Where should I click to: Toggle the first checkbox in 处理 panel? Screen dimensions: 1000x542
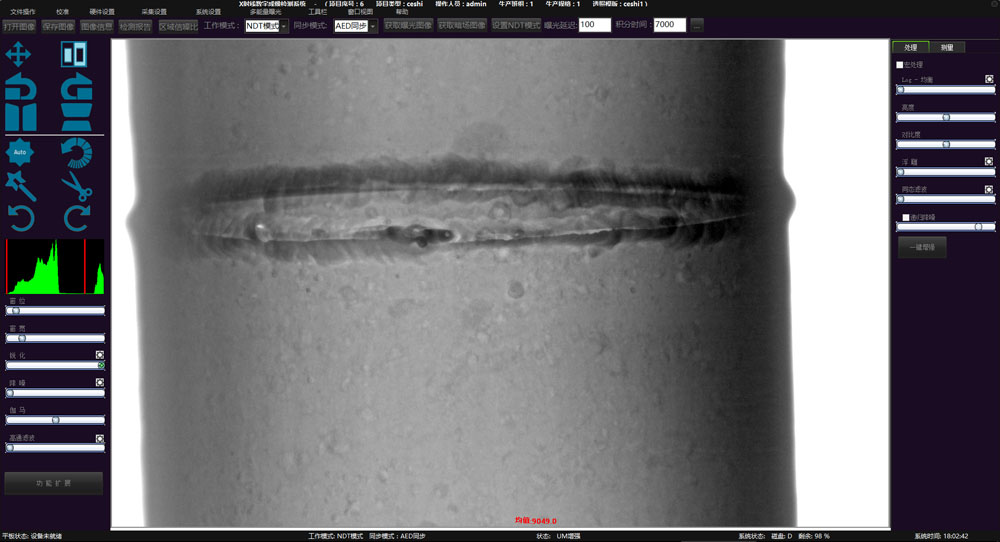click(899, 64)
